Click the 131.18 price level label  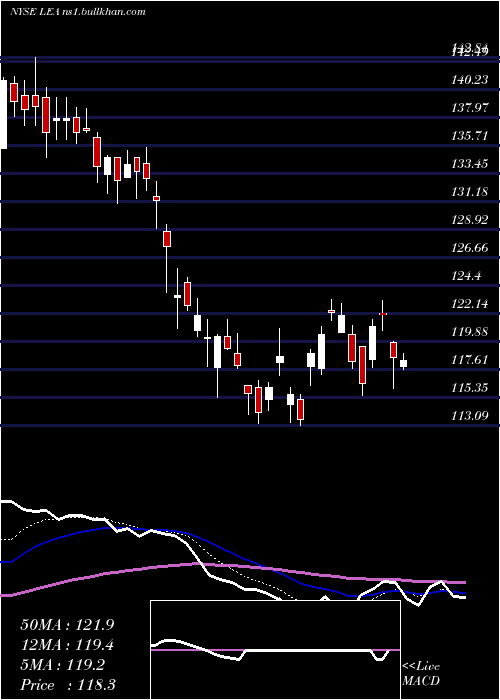coord(470,192)
